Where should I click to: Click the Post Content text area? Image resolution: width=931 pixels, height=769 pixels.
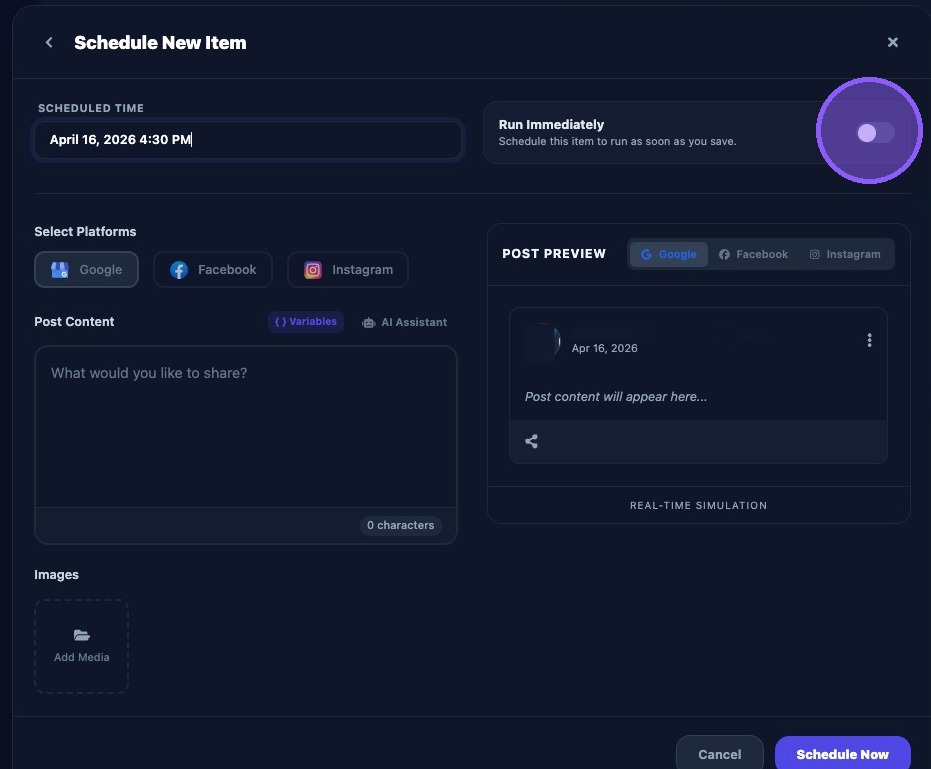[x=246, y=427]
